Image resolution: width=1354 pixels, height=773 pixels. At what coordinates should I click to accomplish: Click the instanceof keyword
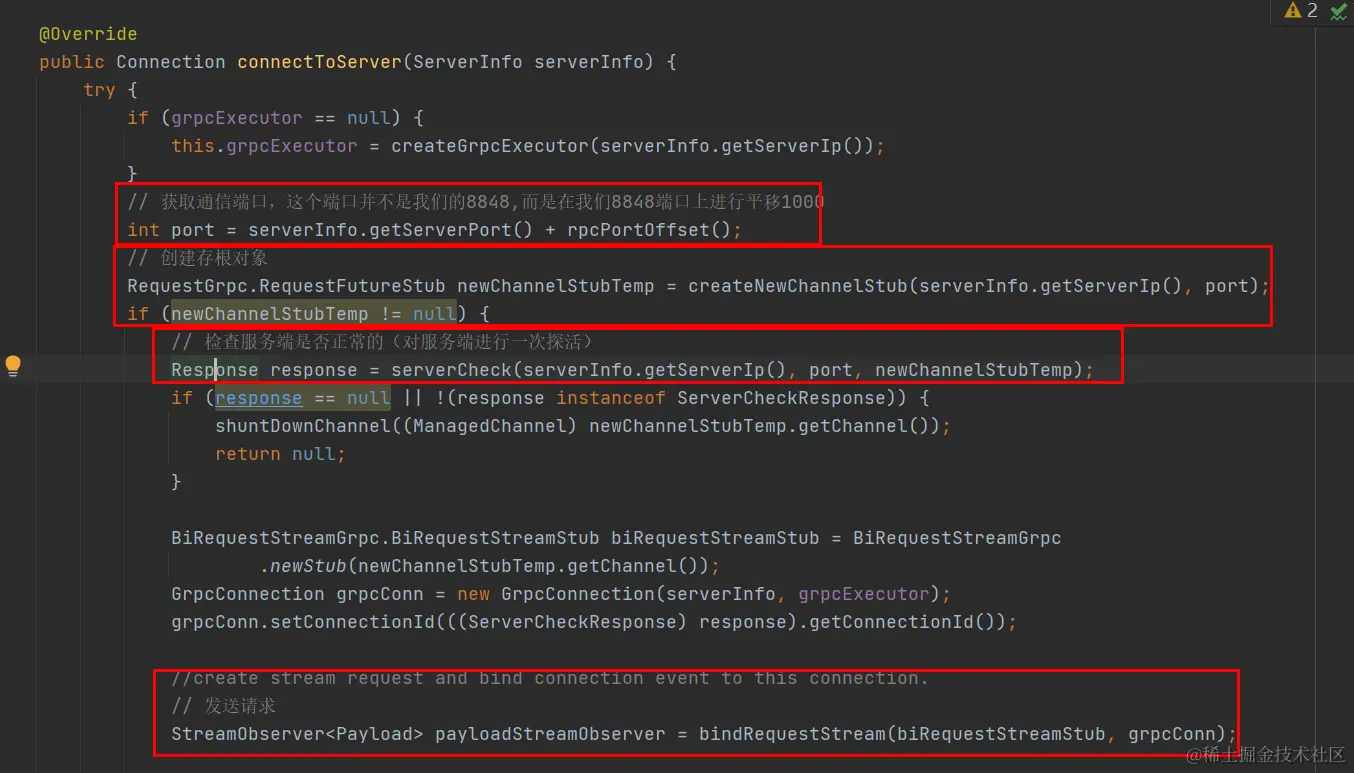click(611, 398)
